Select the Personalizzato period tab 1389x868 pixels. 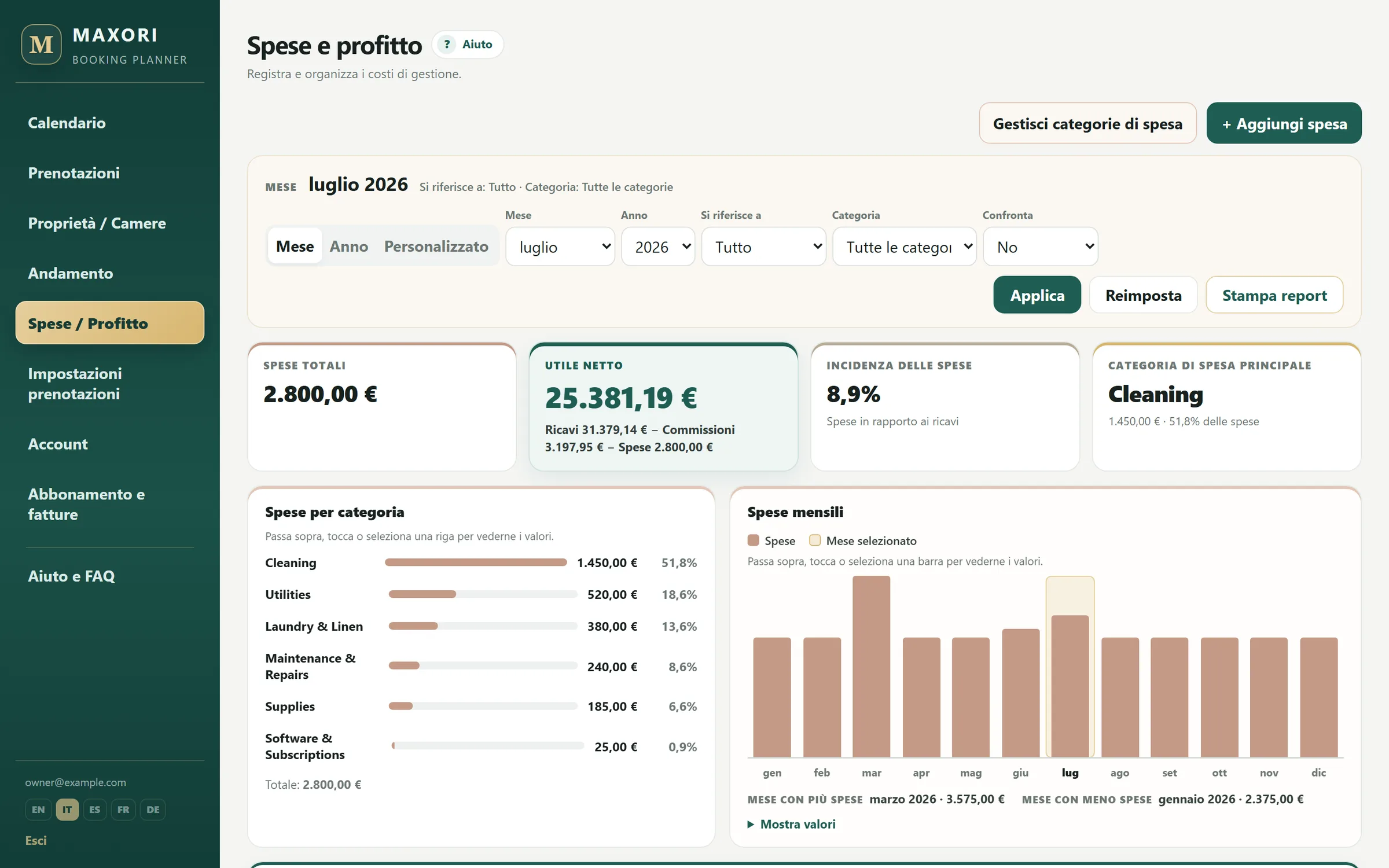(x=436, y=247)
